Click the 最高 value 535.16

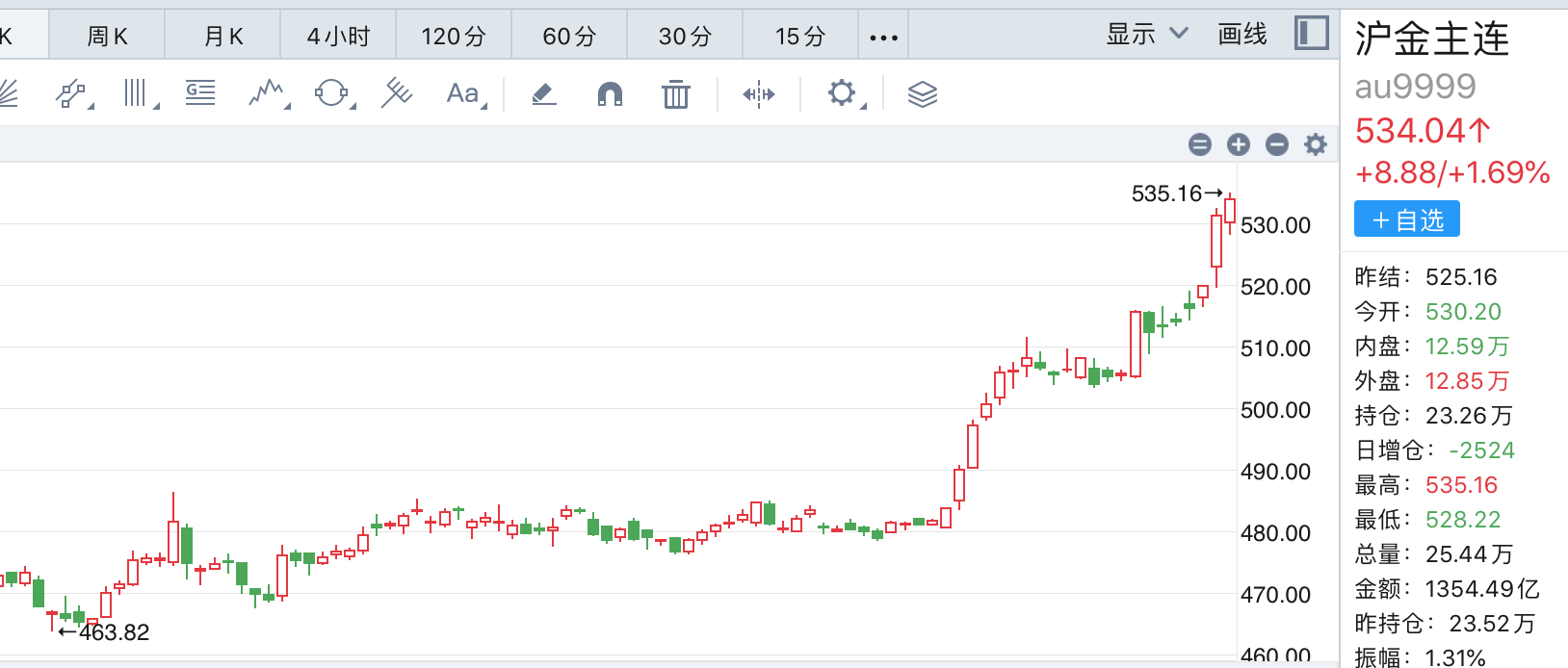(x=1461, y=485)
